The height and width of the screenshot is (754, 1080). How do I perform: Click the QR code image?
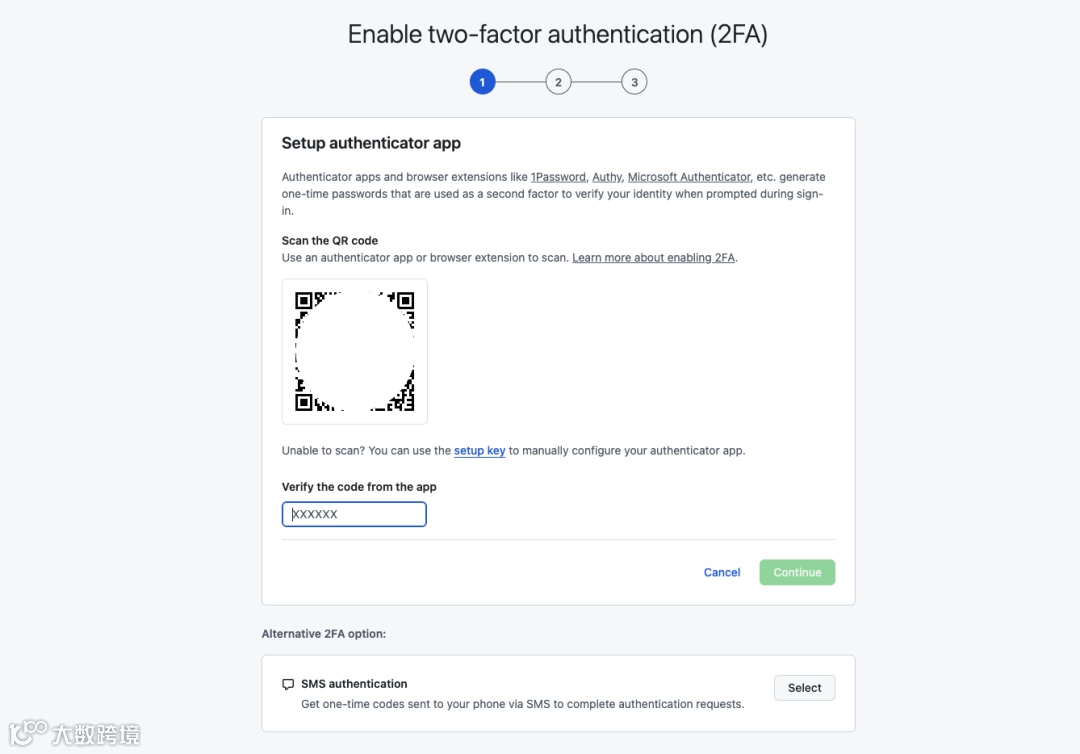(x=354, y=351)
